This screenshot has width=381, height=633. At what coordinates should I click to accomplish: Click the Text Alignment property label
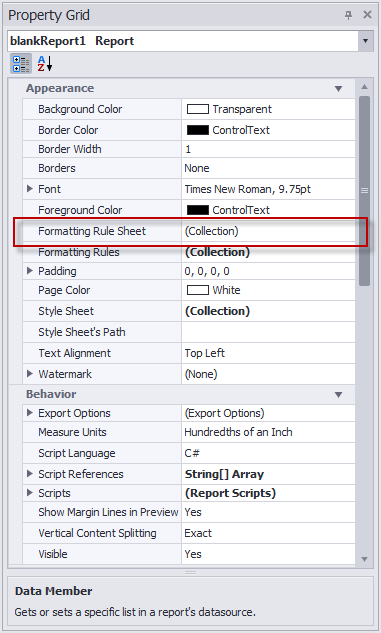[74, 353]
